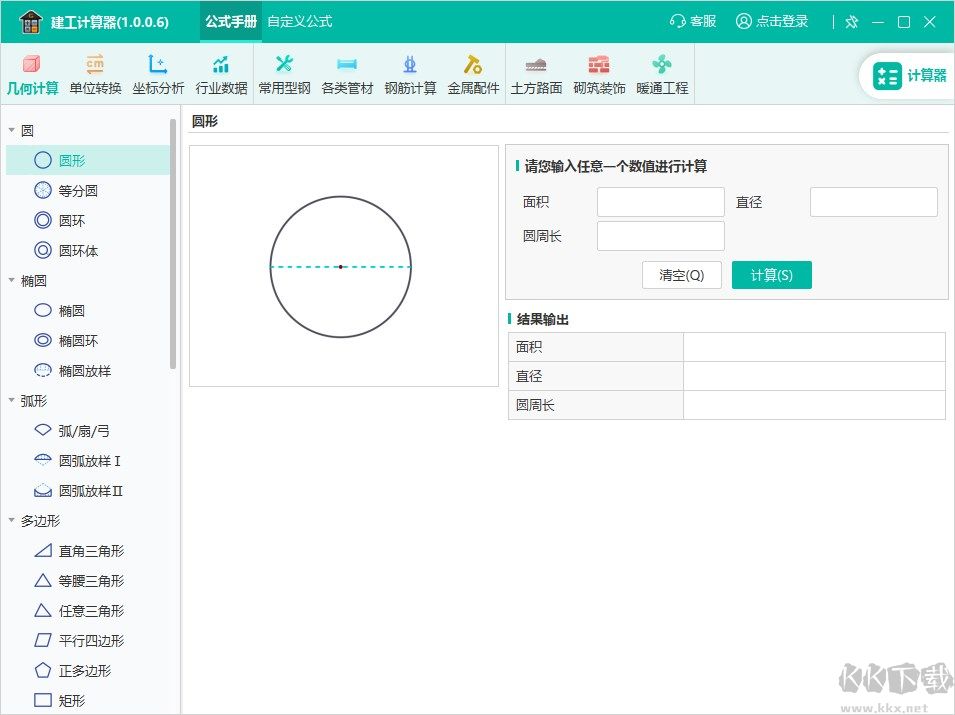Open the 土方路面 earthwork tool
The height and width of the screenshot is (715, 955).
(536, 72)
